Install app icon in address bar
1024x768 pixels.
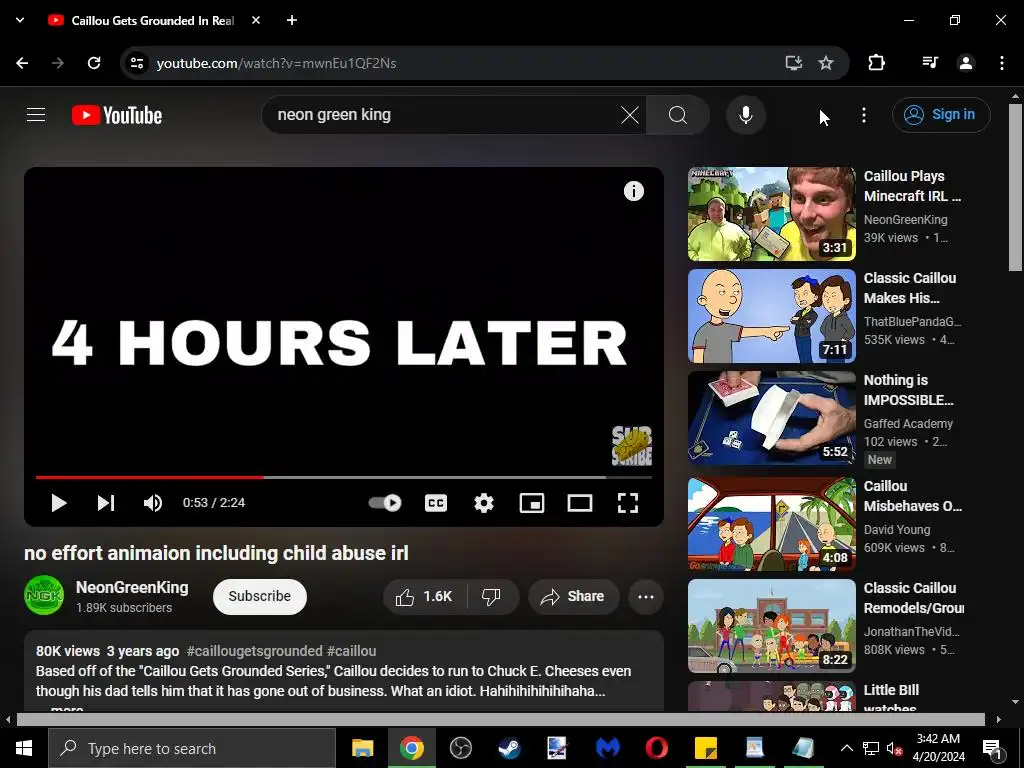793,63
